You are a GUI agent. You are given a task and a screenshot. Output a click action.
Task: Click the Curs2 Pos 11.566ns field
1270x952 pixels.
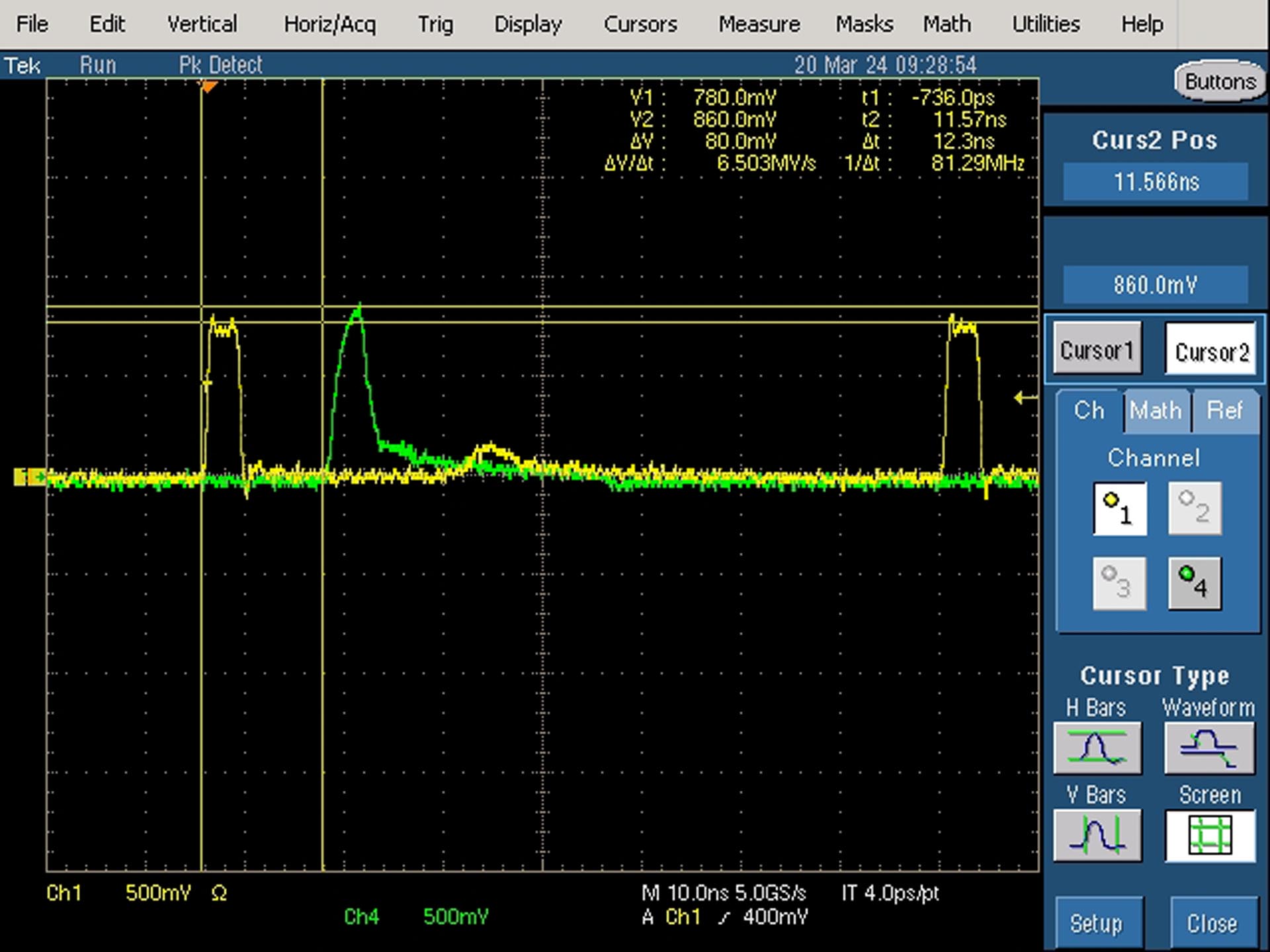pos(1156,181)
